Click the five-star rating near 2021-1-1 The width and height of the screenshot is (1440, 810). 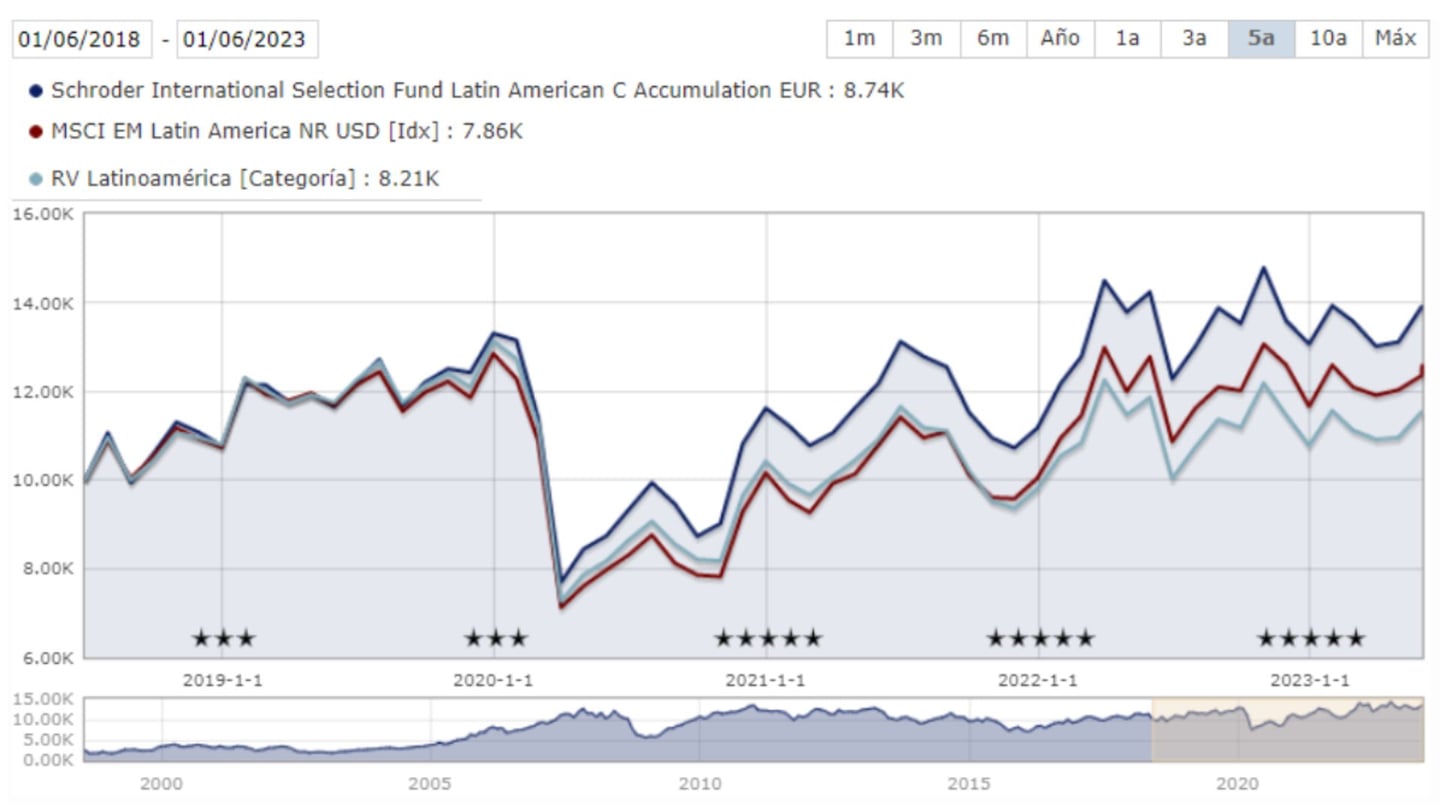(x=768, y=638)
